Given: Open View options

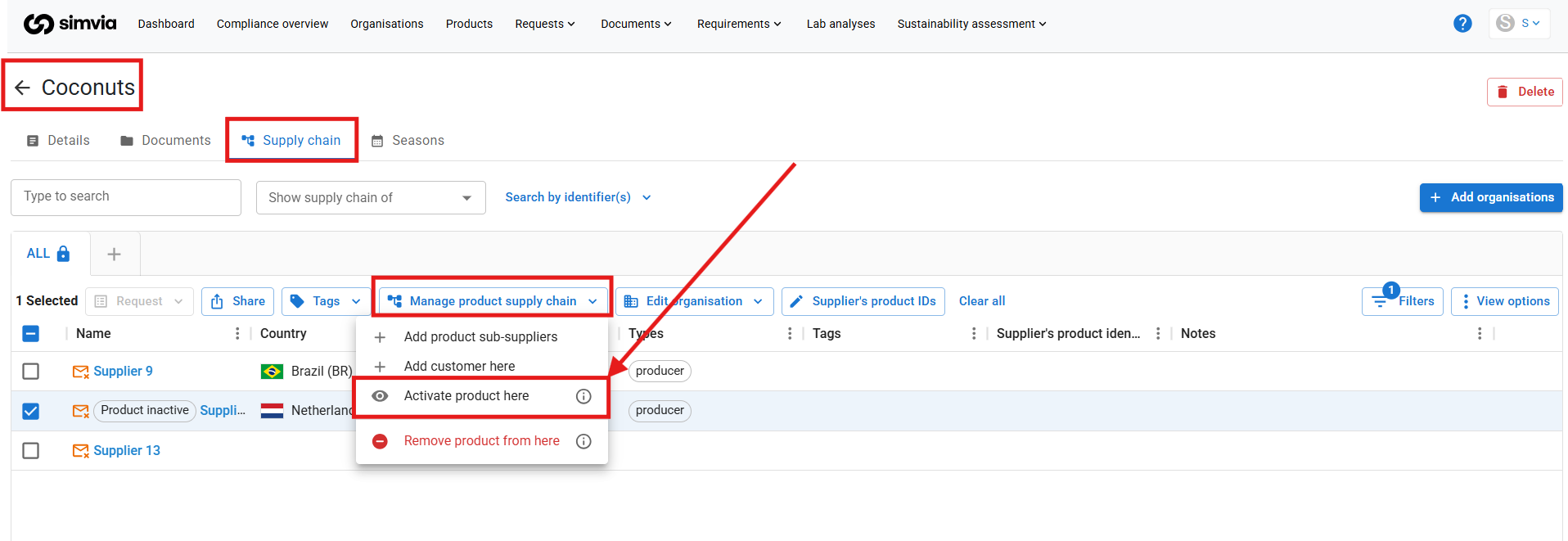Looking at the screenshot, I should point(1505,301).
